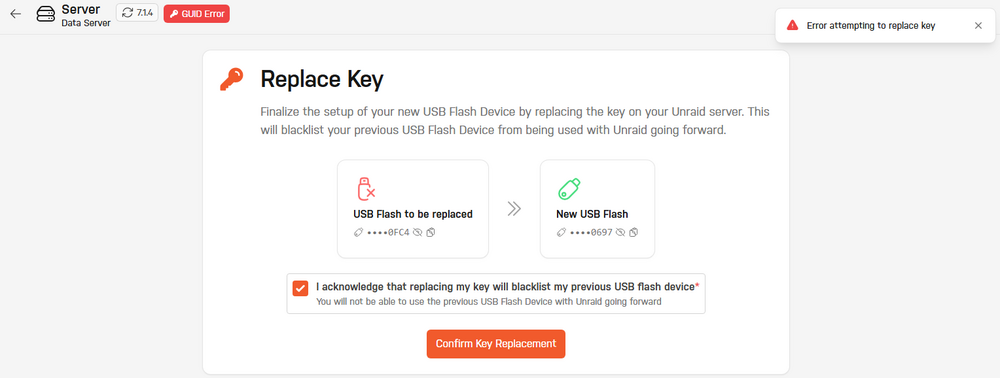Click the small USB icon beside ••••0697
Image resolution: width=1000 pixels, height=378 pixels.
561,233
